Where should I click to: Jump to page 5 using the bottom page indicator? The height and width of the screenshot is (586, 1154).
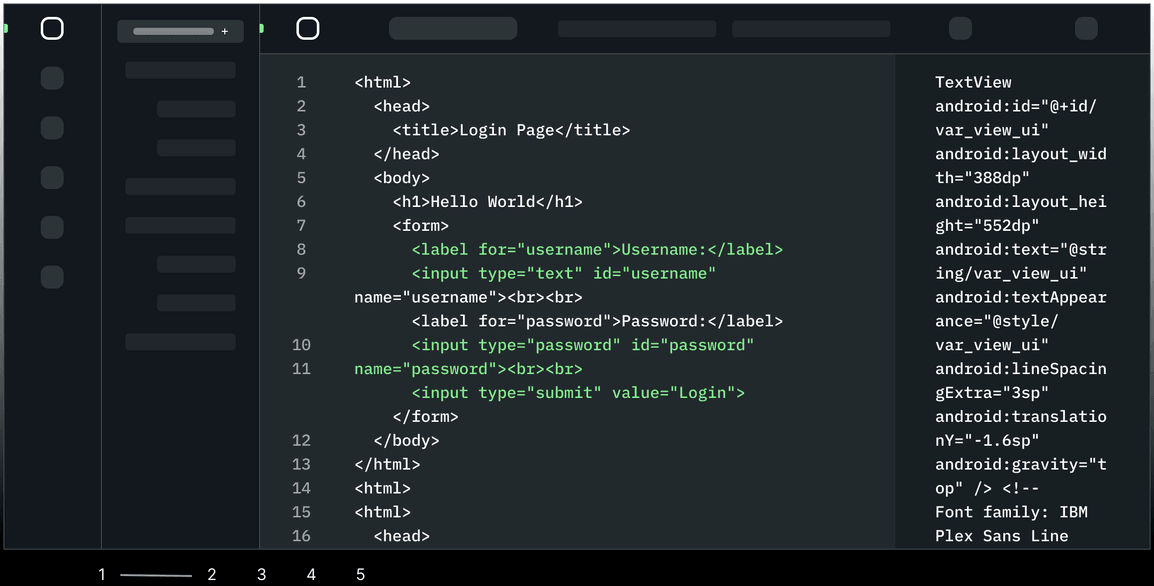360,574
